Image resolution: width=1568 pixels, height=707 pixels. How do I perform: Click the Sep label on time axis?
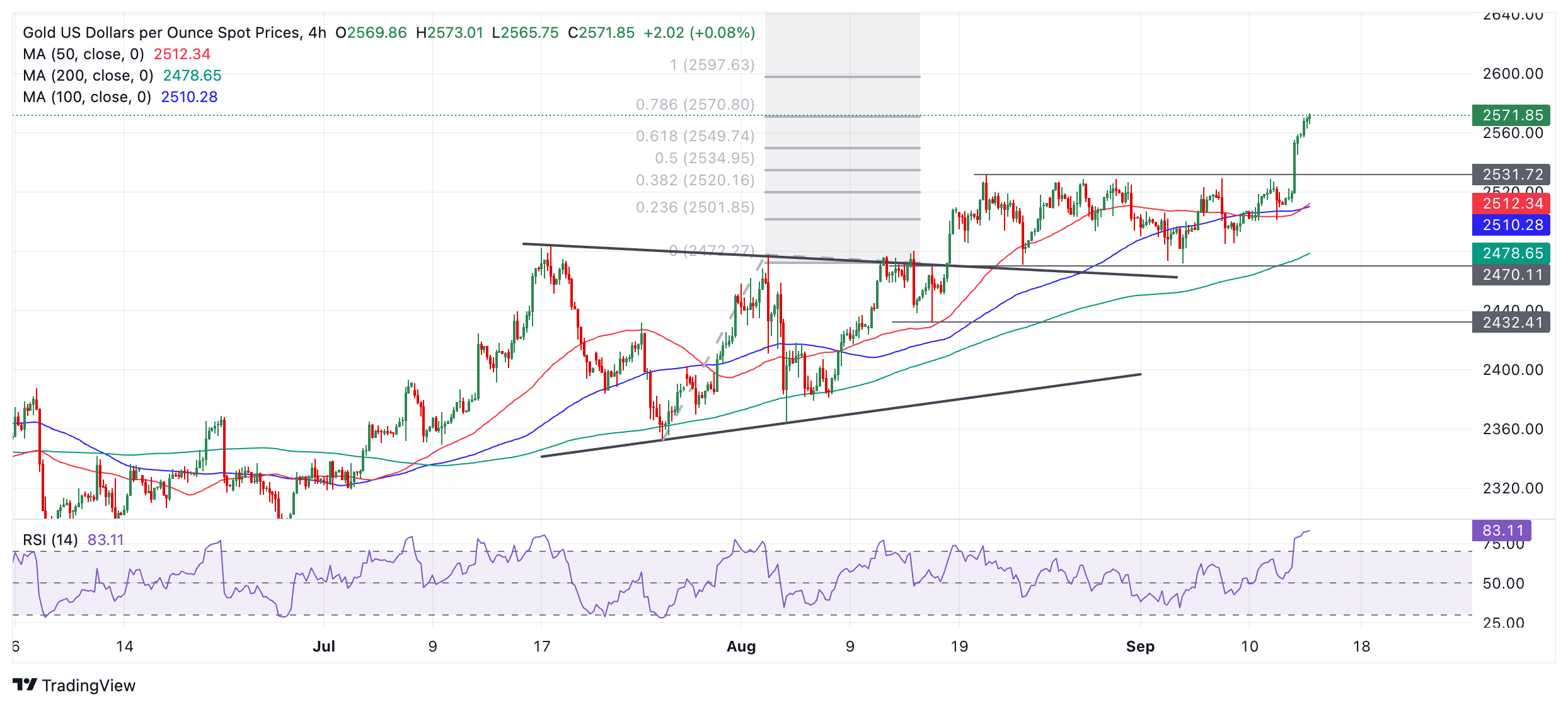click(x=1139, y=647)
